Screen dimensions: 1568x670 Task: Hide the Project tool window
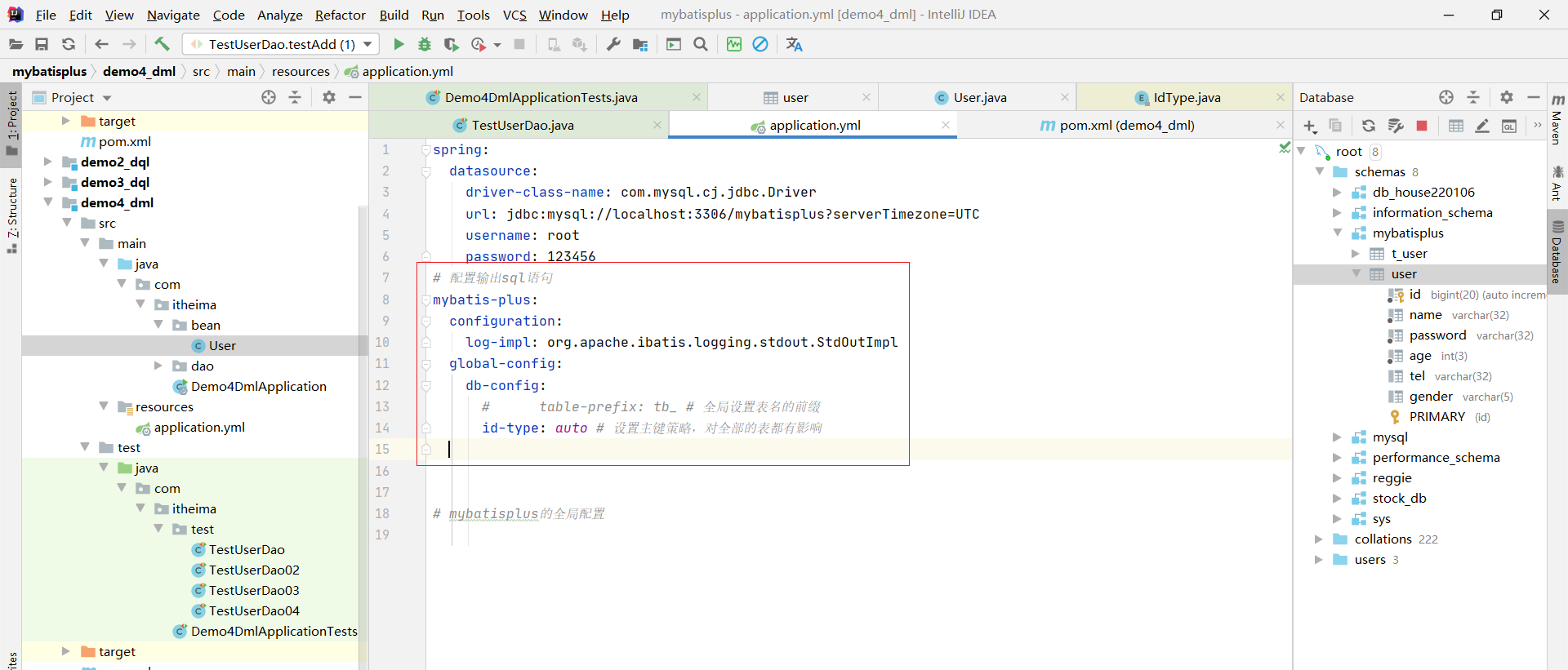click(x=355, y=97)
